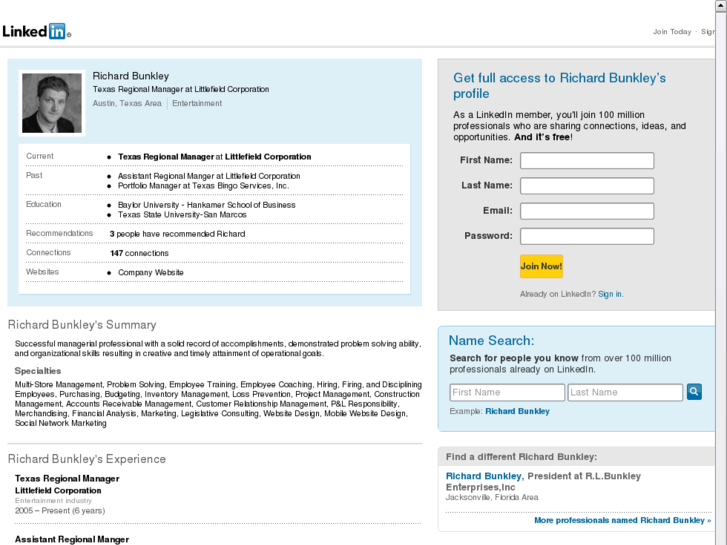Click Get full access to Richard Bunkley's profile heading
Image resolution: width=727 pixels, height=545 pixels.
560,85
